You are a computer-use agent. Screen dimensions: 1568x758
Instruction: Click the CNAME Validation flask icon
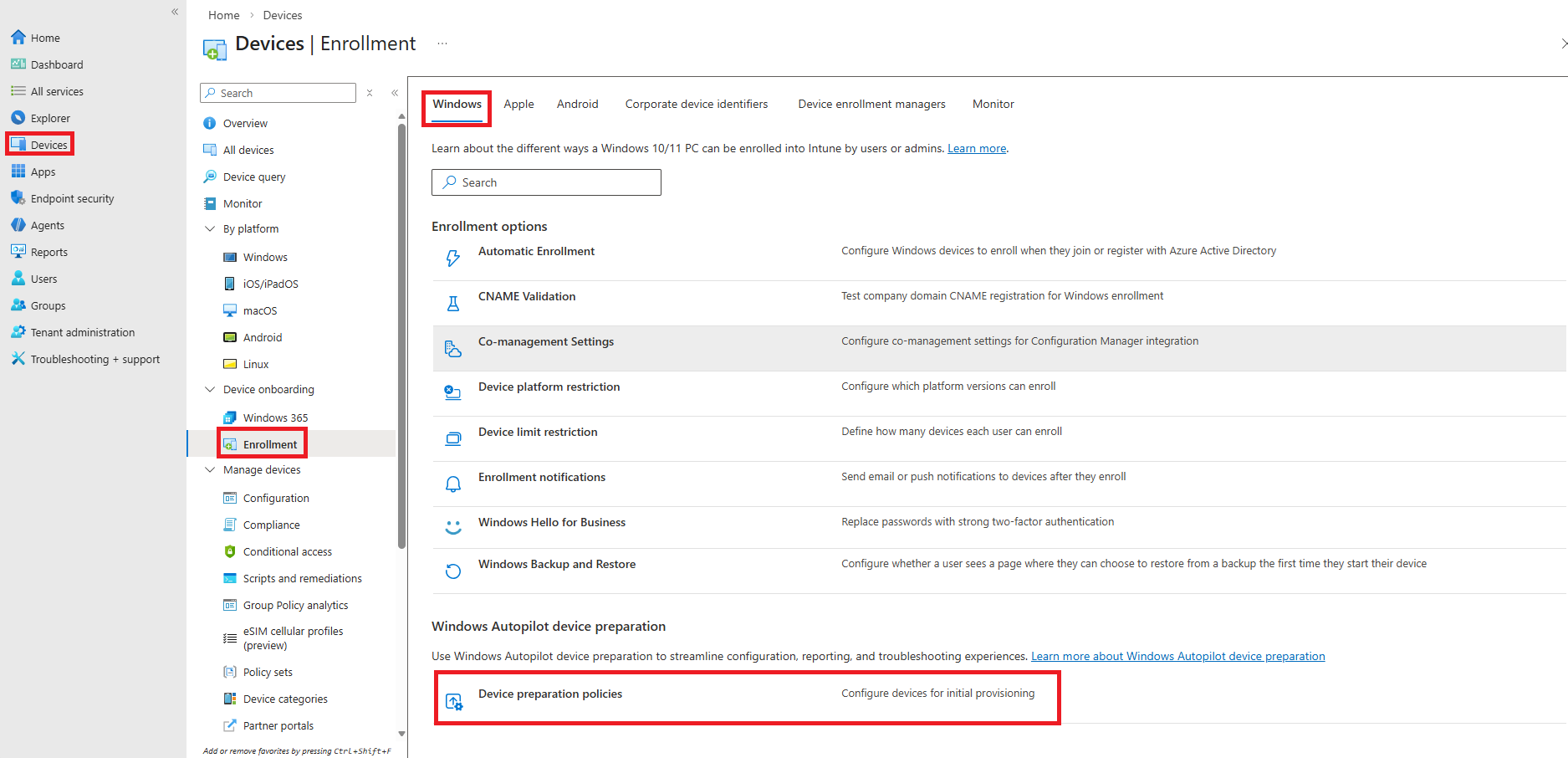coord(453,304)
